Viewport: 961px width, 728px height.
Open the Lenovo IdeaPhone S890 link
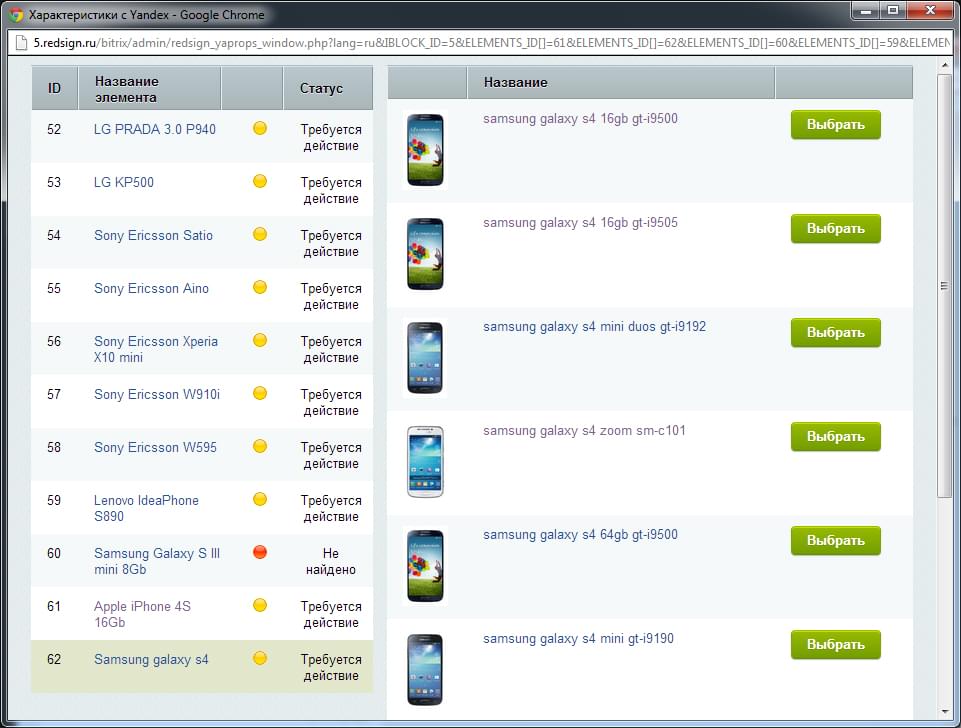tap(146, 508)
